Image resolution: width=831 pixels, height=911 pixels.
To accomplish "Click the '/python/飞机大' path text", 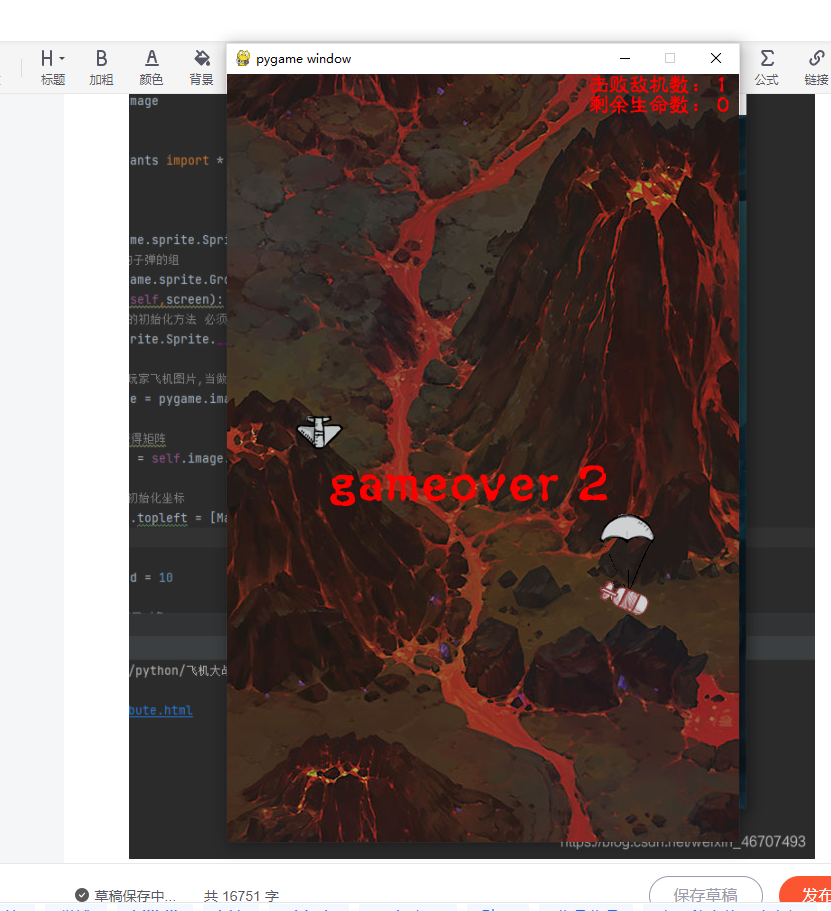I will click(x=178, y=670).
